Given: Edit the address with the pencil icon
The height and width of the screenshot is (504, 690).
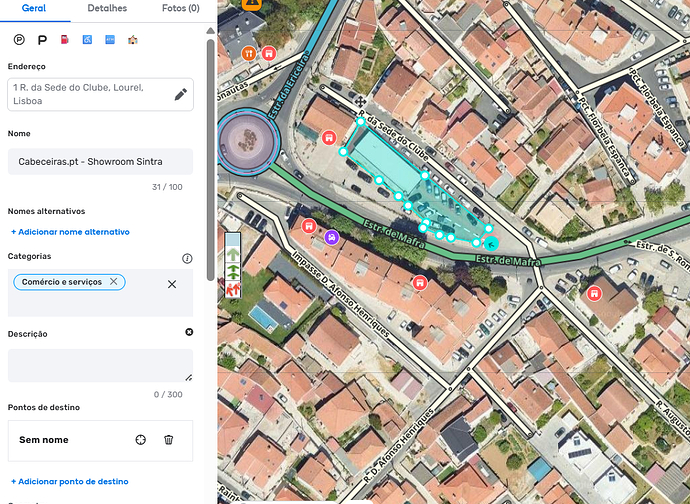Looking at the screenshot, I should 180,95.
